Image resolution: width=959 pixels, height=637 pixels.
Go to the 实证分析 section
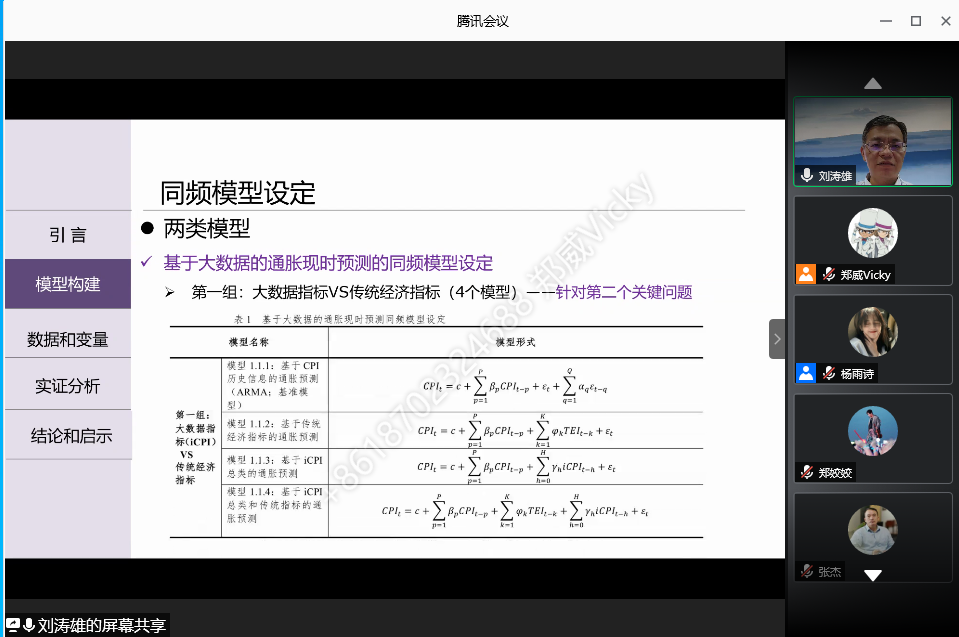point(68,386)
